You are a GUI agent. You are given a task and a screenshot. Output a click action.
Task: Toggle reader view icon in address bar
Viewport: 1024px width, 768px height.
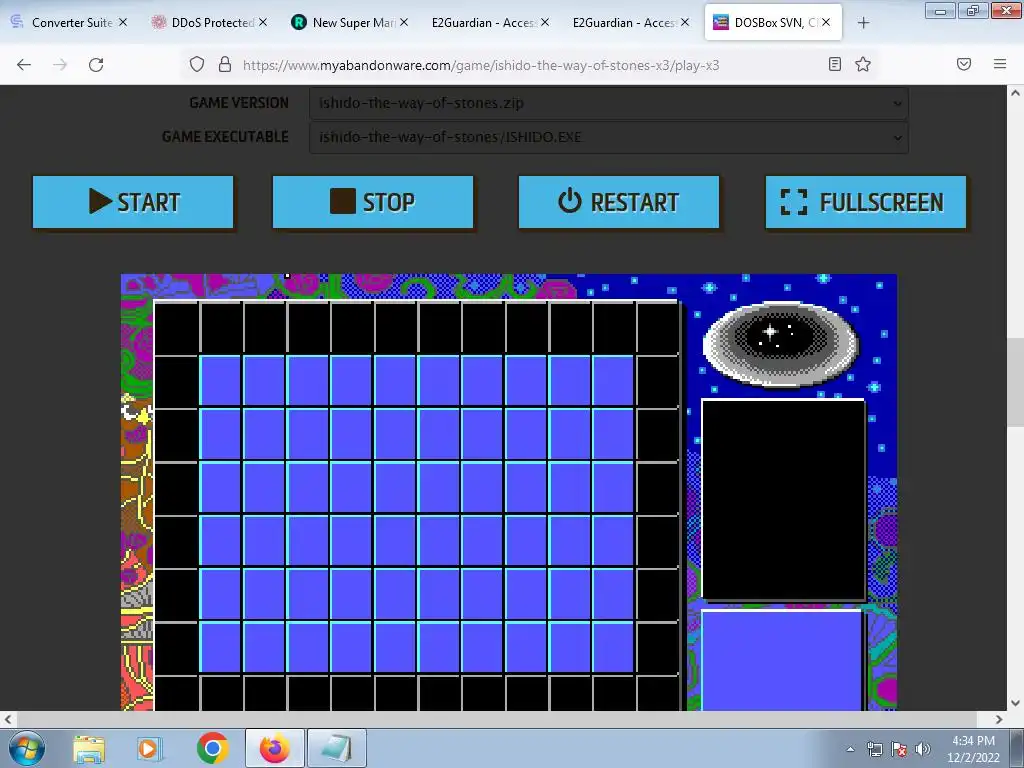click(x=835, y=64)
